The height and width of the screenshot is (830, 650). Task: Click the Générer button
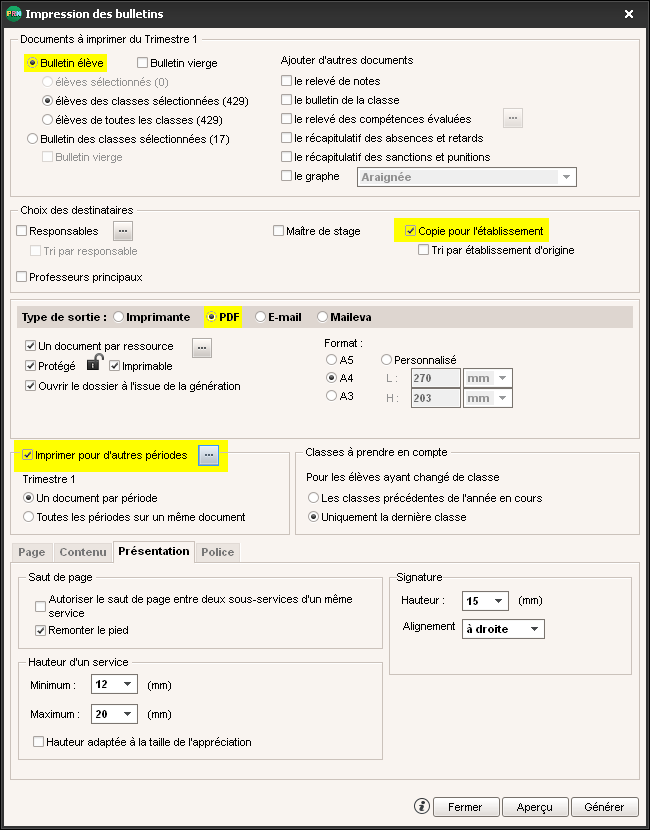coord(604,807)
